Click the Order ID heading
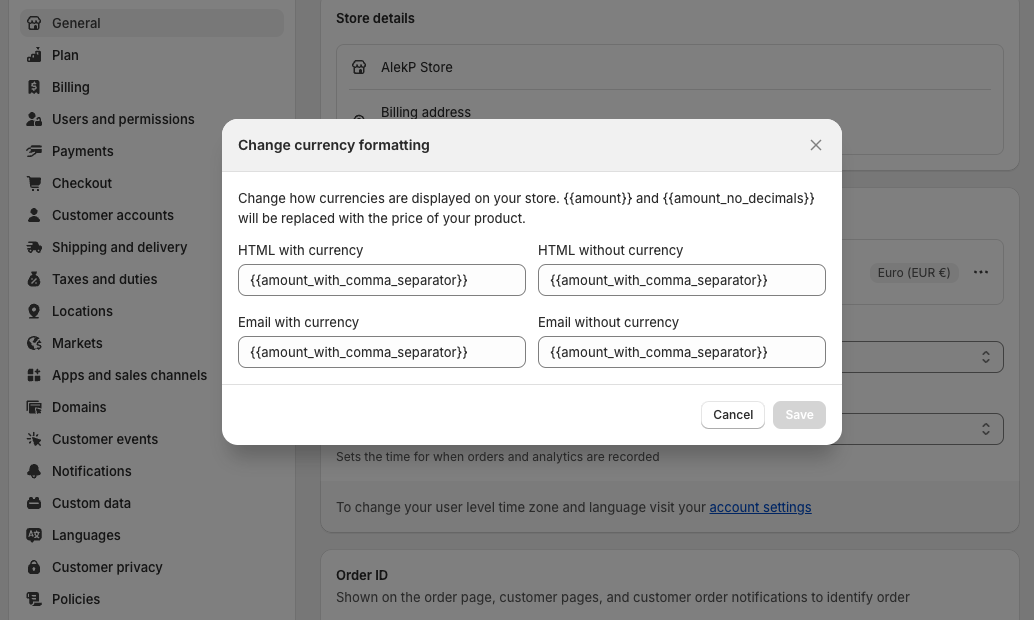The width and height of the screenshot is (1034, 620). tap(361, 575)
